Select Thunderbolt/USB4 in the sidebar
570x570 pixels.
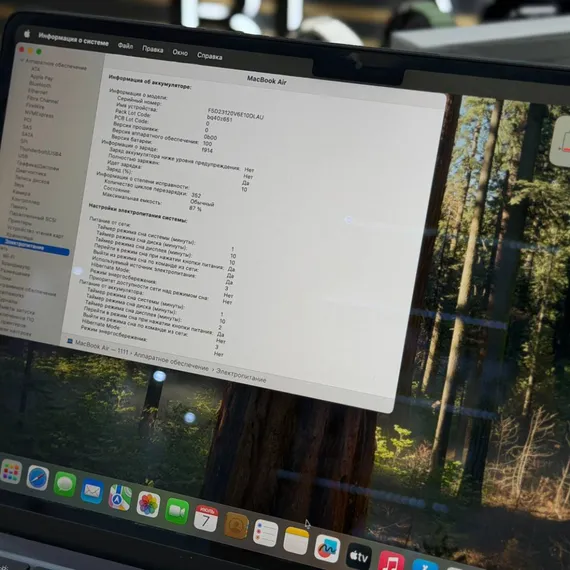41,151
